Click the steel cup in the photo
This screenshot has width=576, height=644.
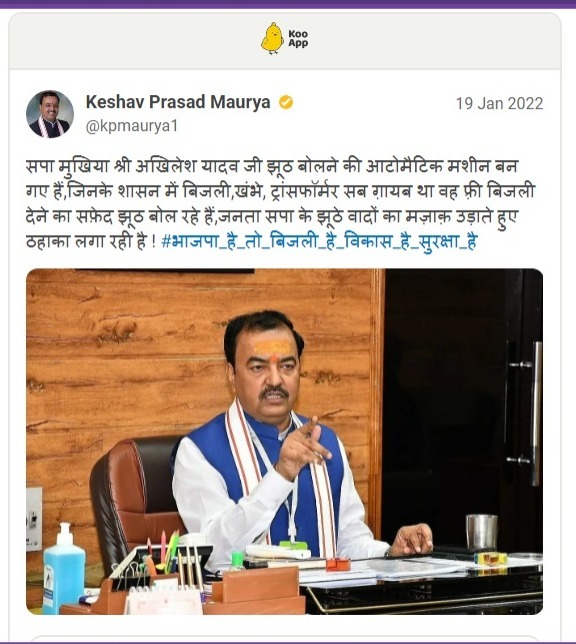[481, 531]
